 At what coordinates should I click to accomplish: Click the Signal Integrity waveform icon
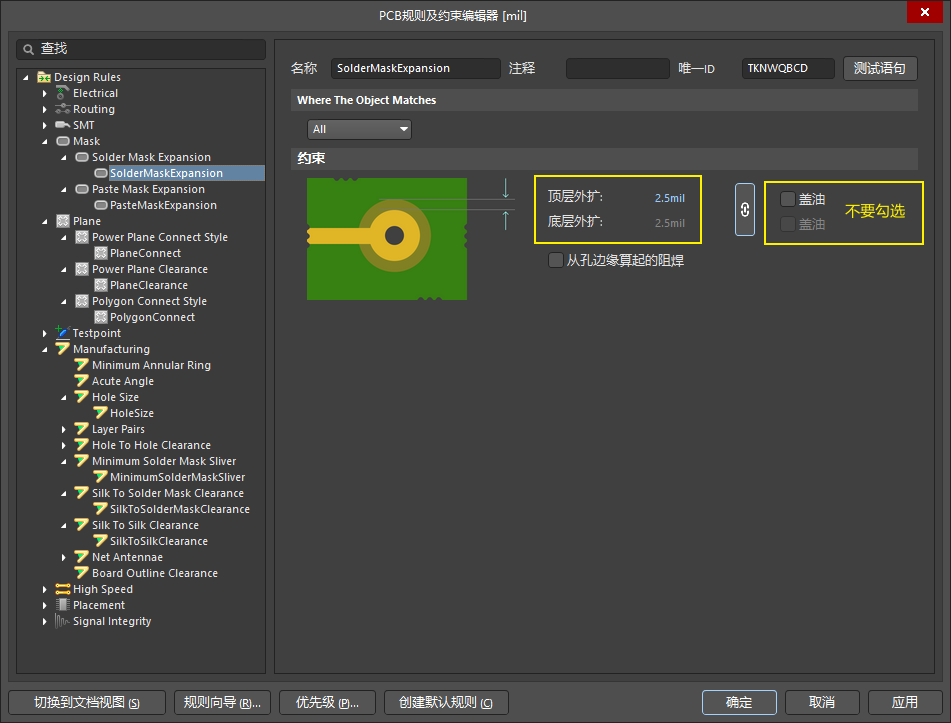(x=63, y=621)
